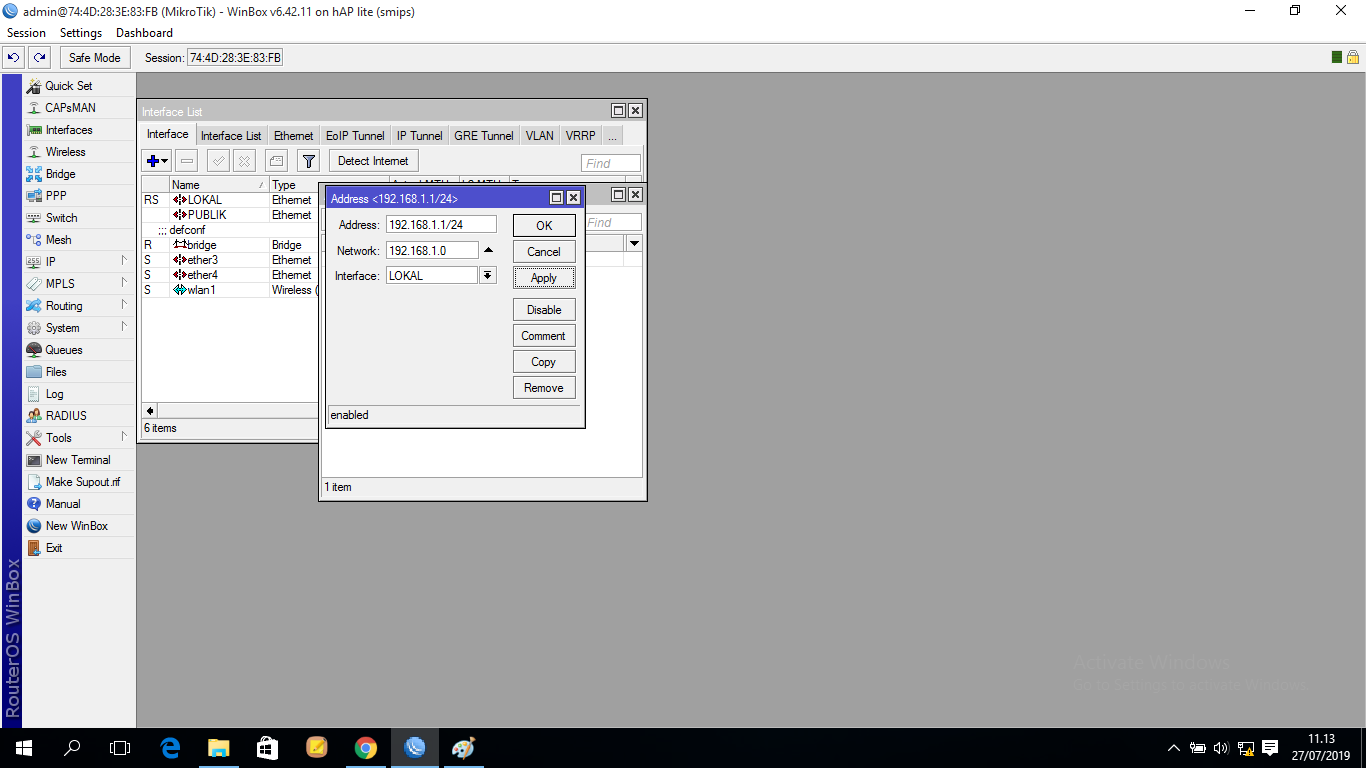Click the enable checkmark toolbar icon

[218, 161]
